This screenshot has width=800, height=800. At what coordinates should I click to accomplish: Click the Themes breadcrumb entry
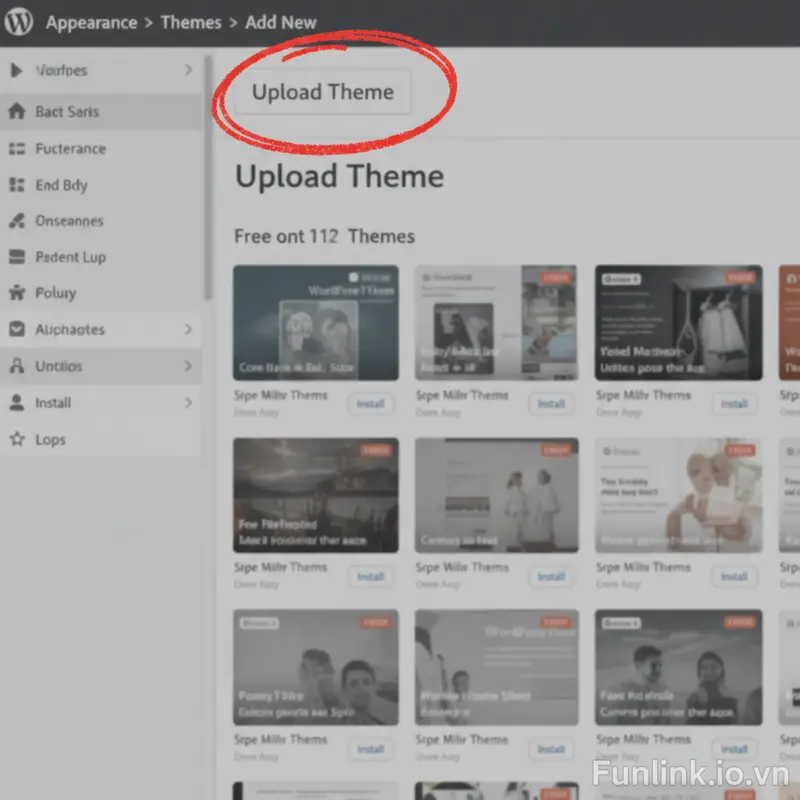click(x=190, y=22)
